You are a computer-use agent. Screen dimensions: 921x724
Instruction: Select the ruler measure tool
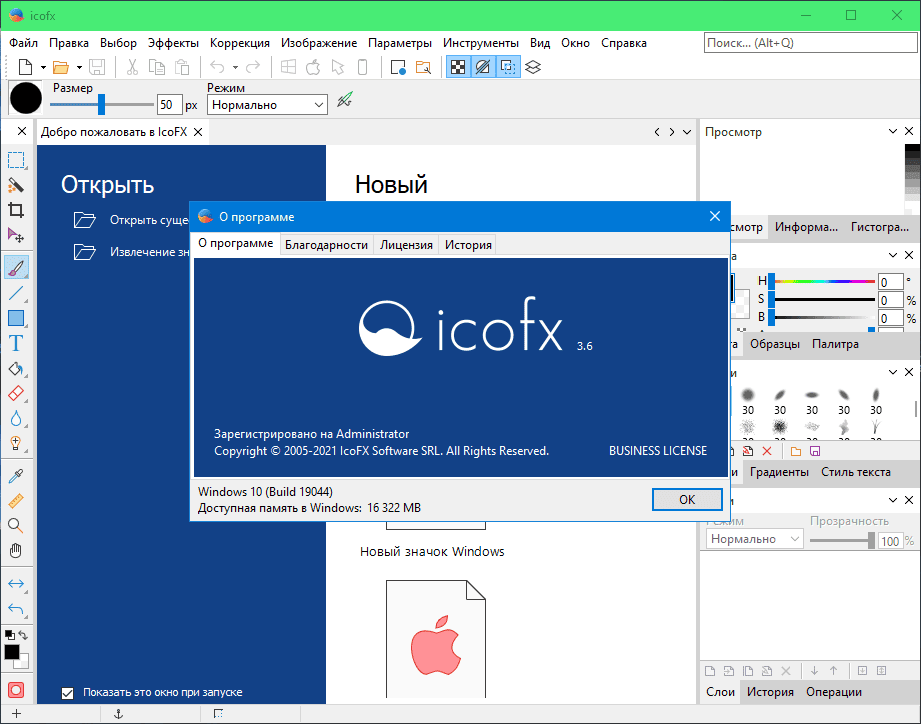(x=16, y=501)
